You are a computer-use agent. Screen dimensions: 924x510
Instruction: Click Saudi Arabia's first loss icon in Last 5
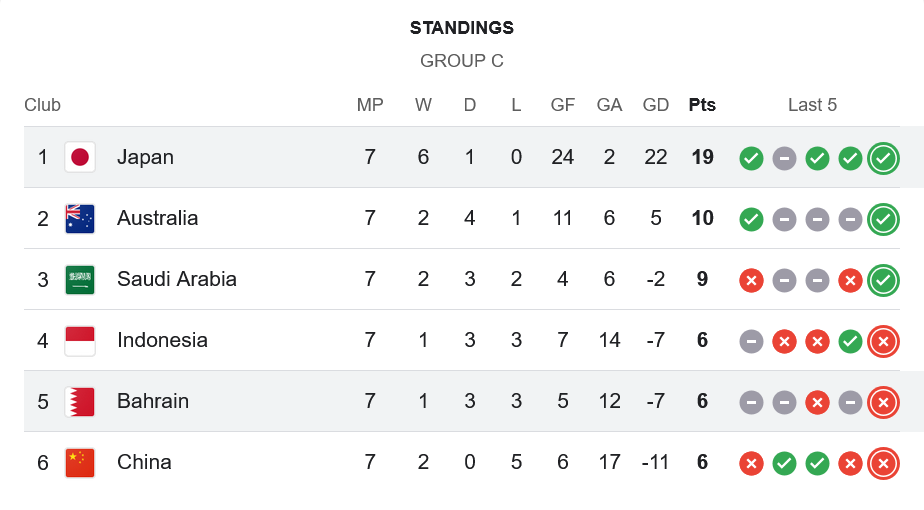click(751, 280)
